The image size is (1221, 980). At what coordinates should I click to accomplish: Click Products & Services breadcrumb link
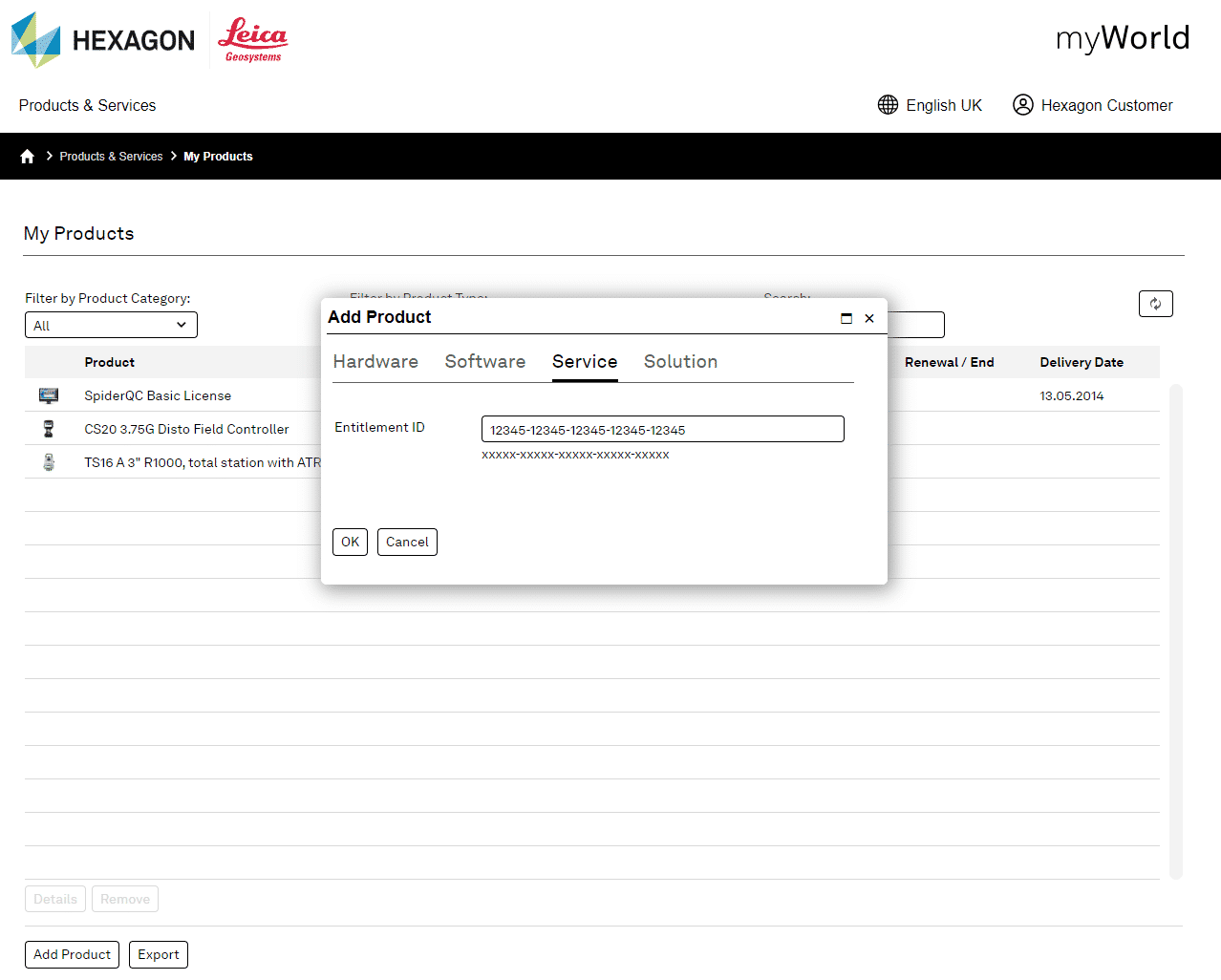point(111,157)
